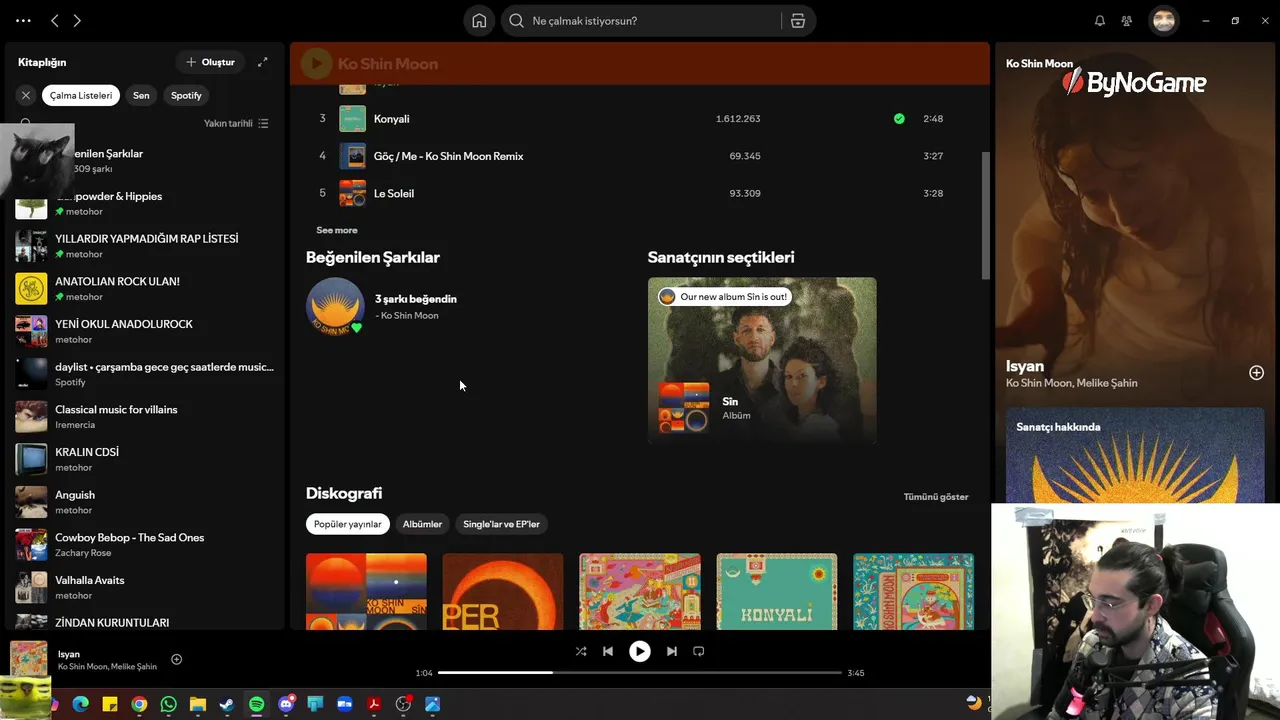Open the Yakın tarihli sort dropdown

[x=236, y=123]
